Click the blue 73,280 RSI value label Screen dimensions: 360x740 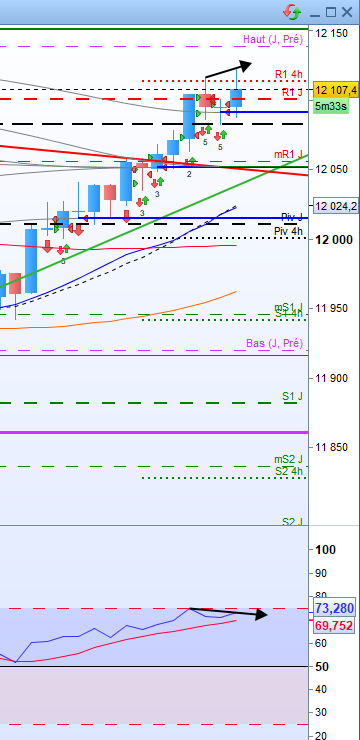tap(334, 608)
